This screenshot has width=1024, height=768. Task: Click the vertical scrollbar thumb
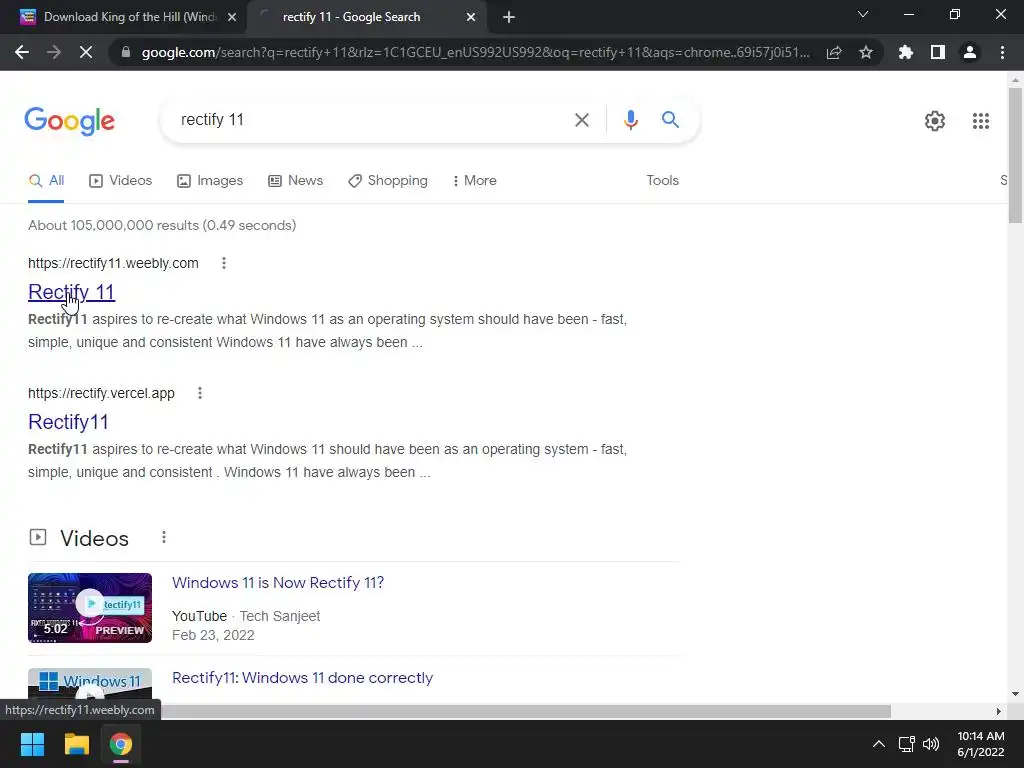[x=1015, y=155]
